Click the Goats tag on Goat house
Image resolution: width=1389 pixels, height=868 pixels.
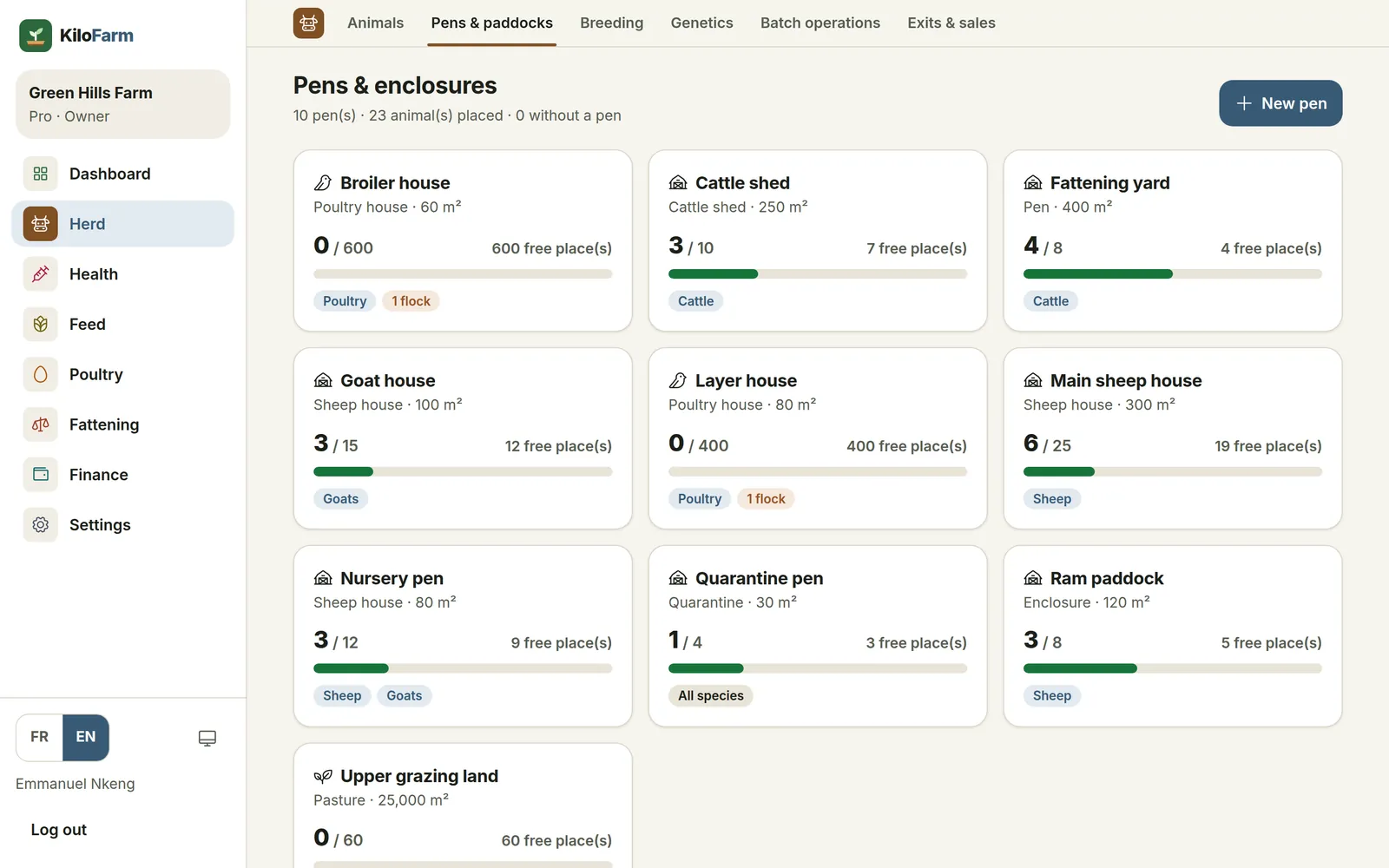click(340, 499)
